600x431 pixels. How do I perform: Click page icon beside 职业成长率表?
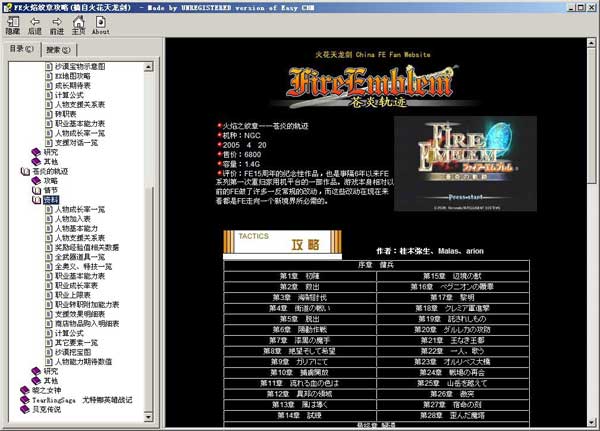(x=49, y=285)
